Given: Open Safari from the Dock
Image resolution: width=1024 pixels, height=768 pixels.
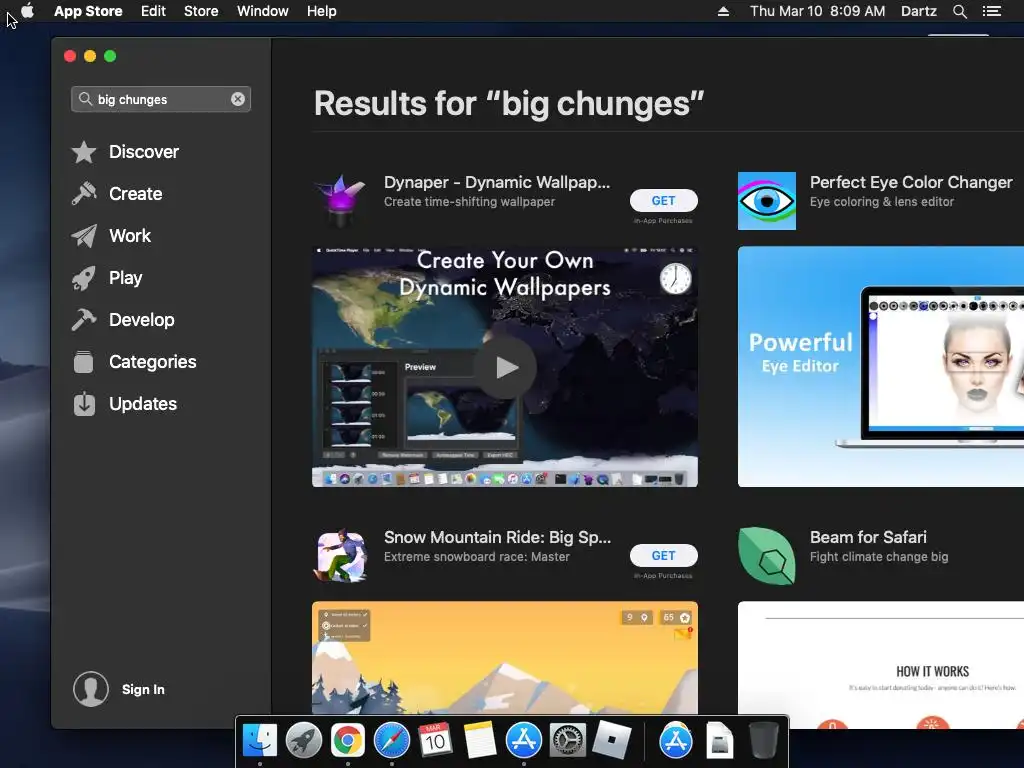Looking at the screenshot, I should [392, 740].
